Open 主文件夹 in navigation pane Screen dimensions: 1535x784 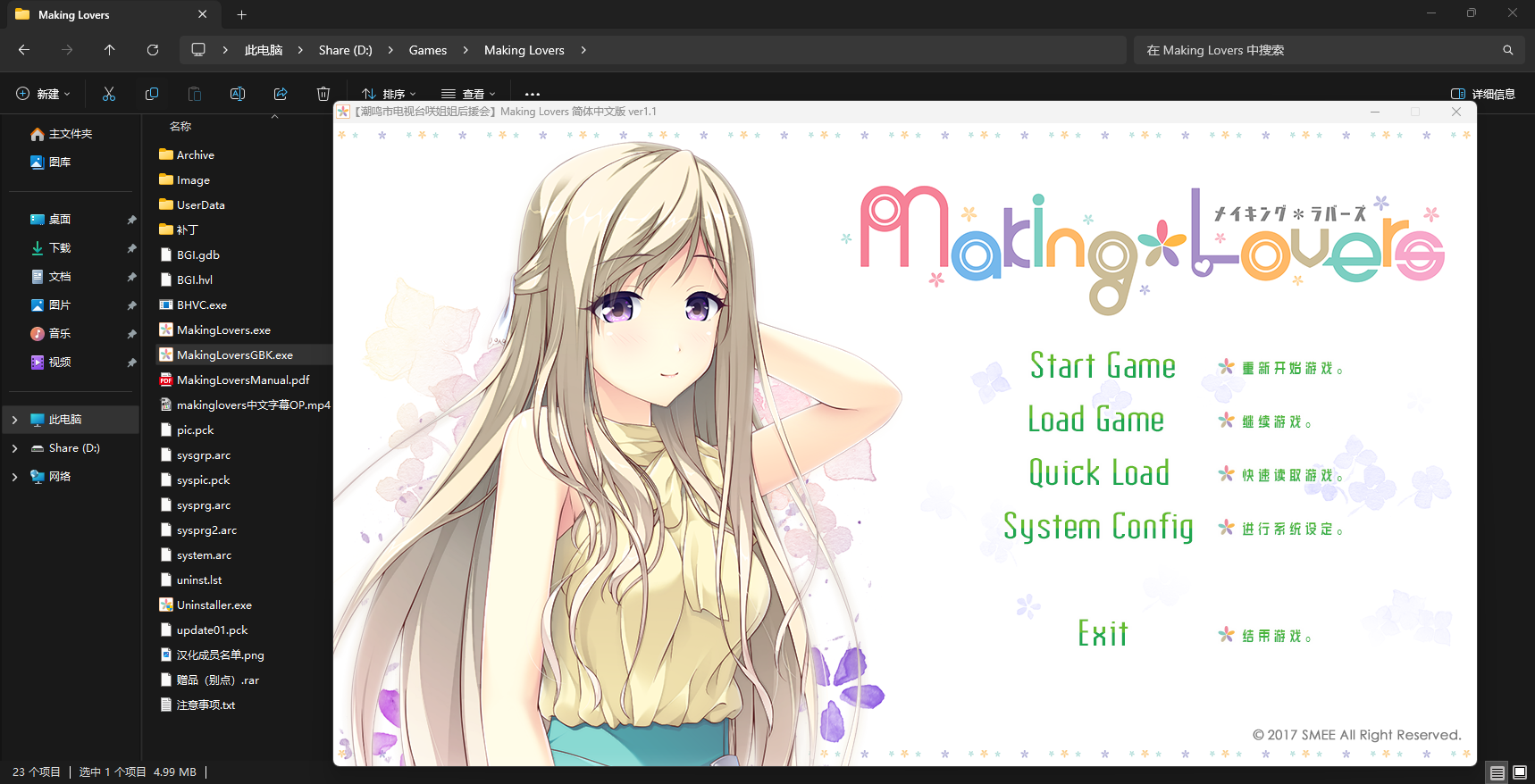tap(71, 133)
